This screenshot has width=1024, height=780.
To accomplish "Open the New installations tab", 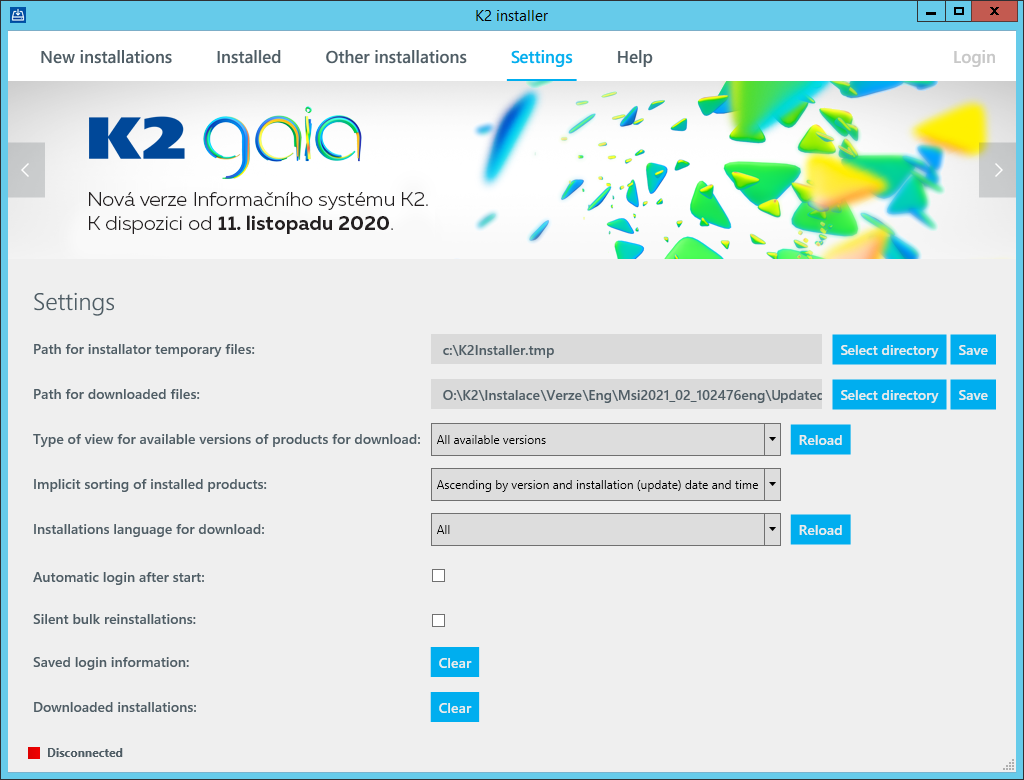I will [106, 57].
